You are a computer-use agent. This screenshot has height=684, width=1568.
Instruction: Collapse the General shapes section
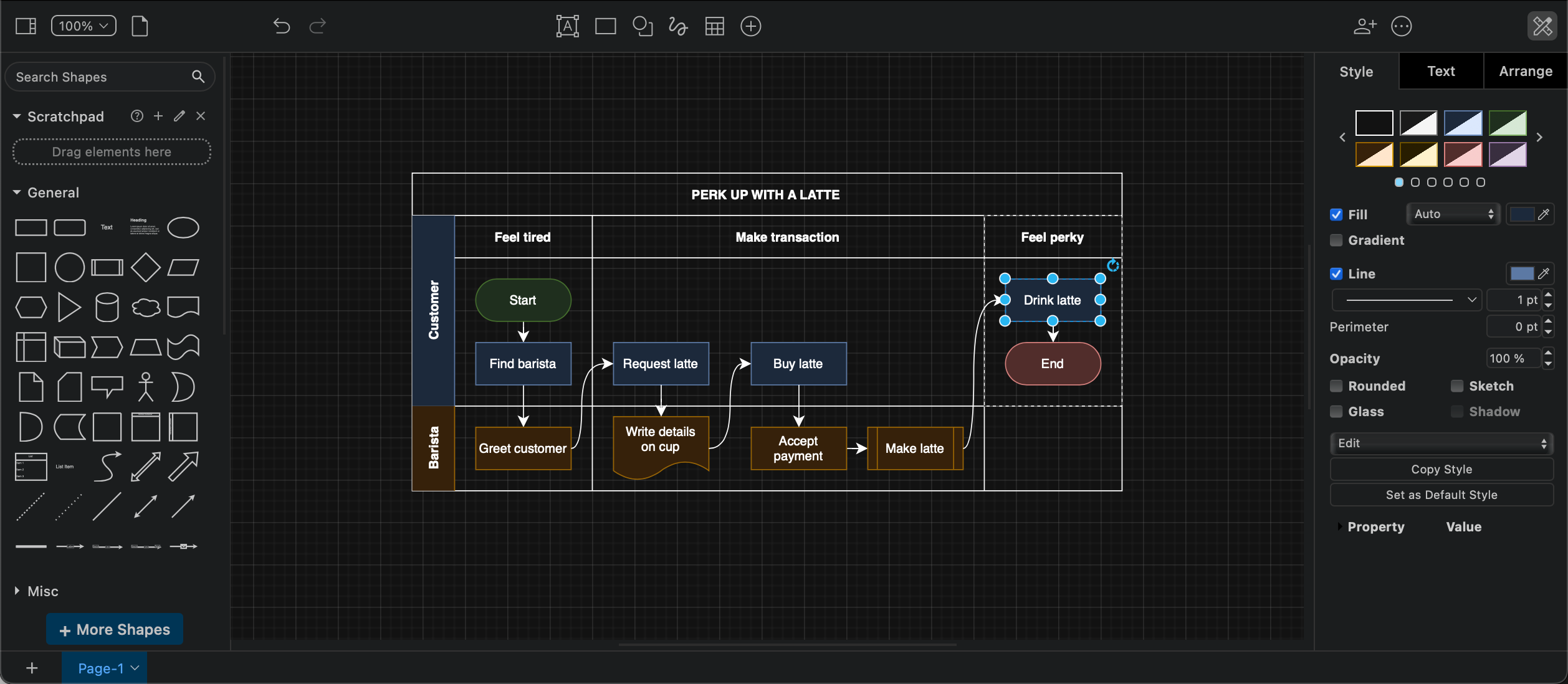coord(16,192)
